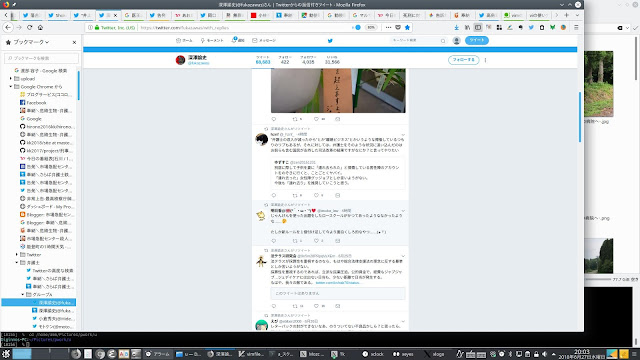Open the Twitter extension icon in the toolbar

531,27
